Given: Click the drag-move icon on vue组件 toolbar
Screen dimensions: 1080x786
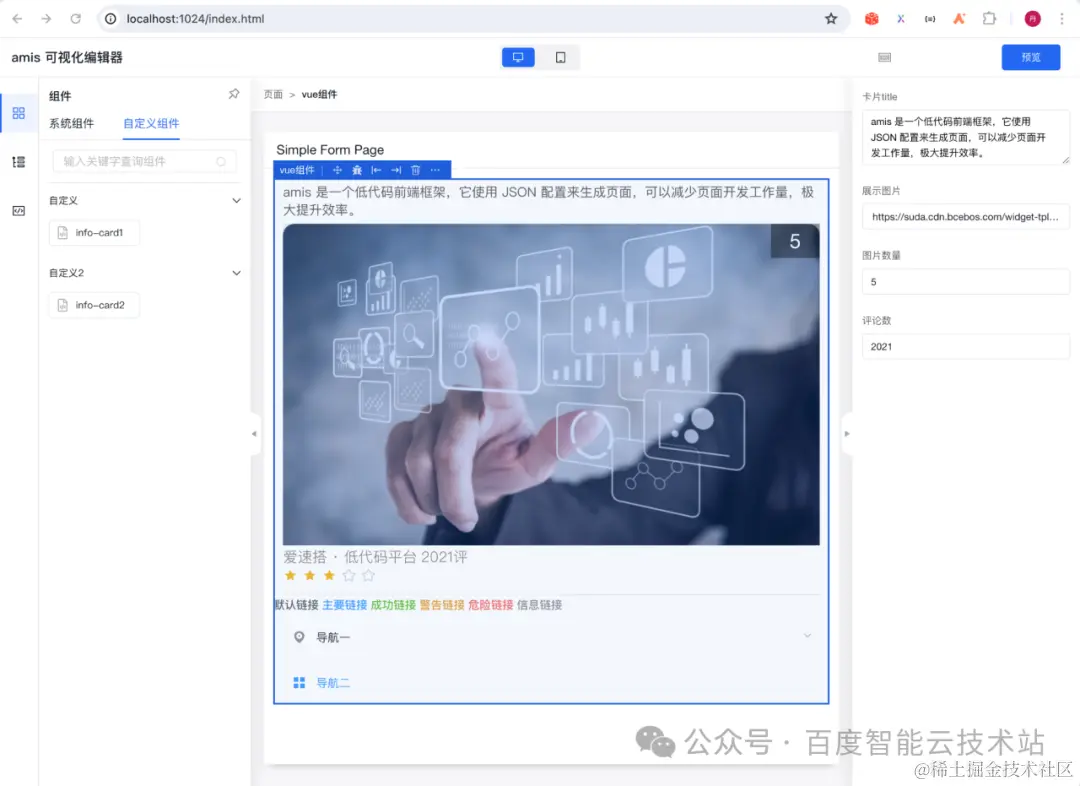Looking at the screenshot, I should tap(338, 169).
